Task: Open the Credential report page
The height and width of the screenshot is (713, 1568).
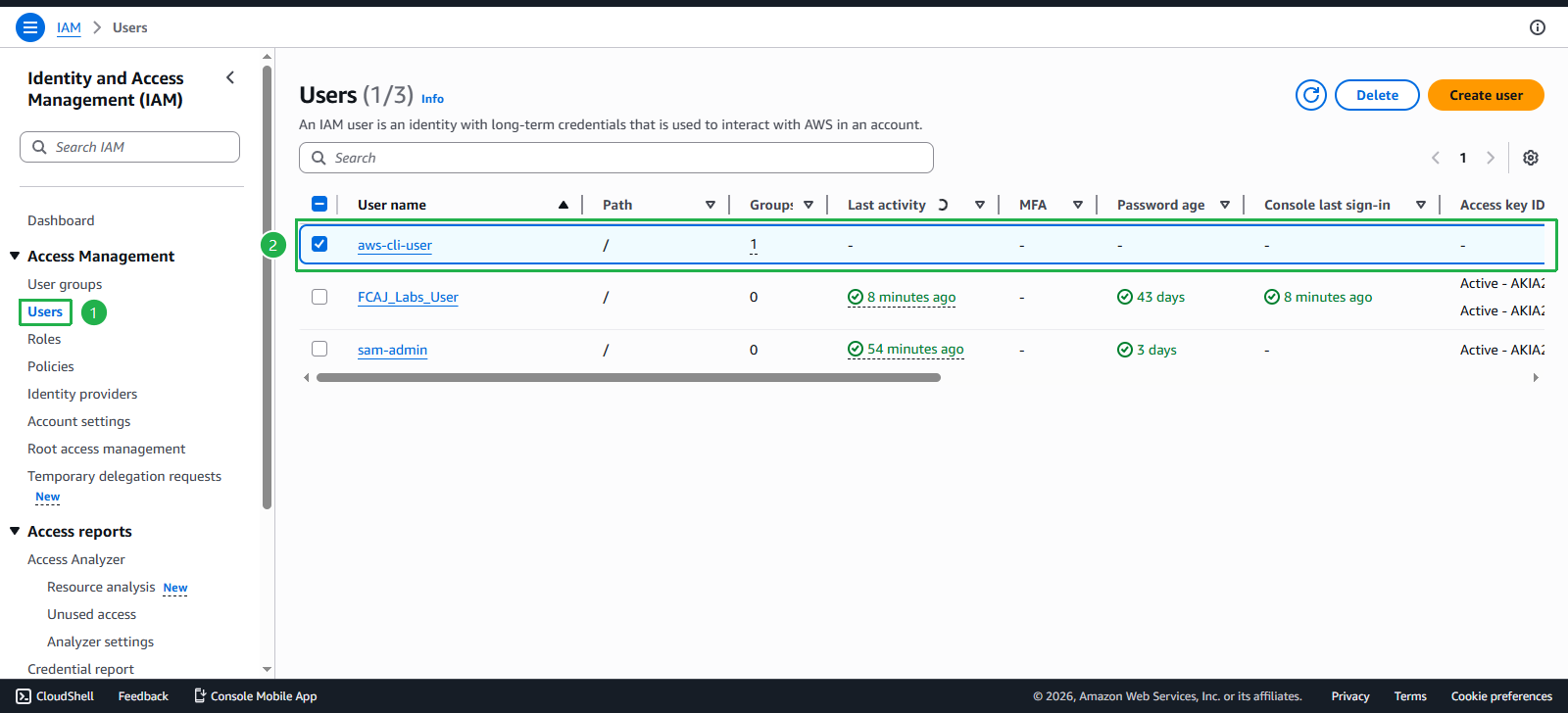Action: [80, 669]
